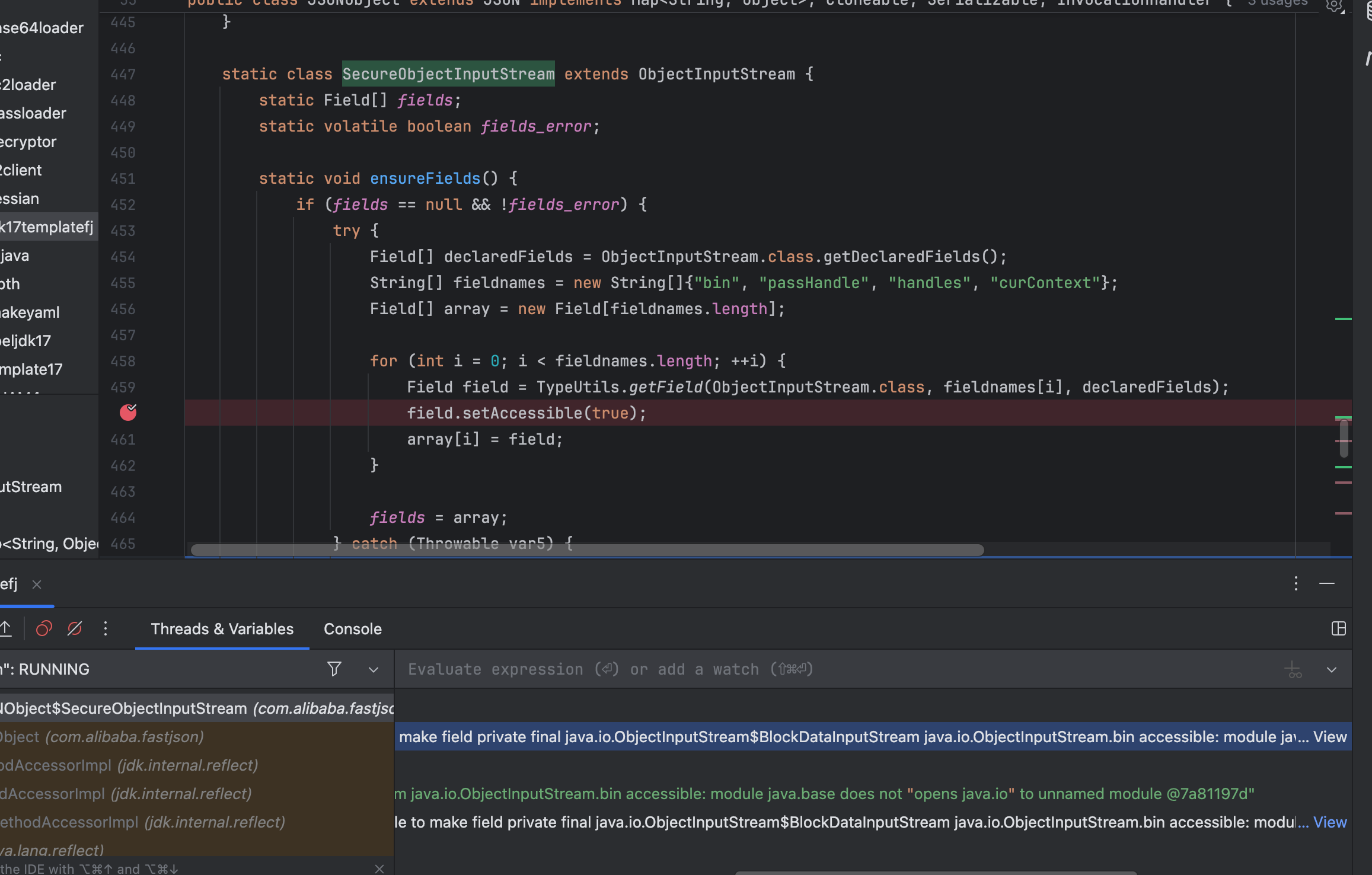
Task: Open the layout settings icon in debug panel
Action: [x=1338, y=628]
